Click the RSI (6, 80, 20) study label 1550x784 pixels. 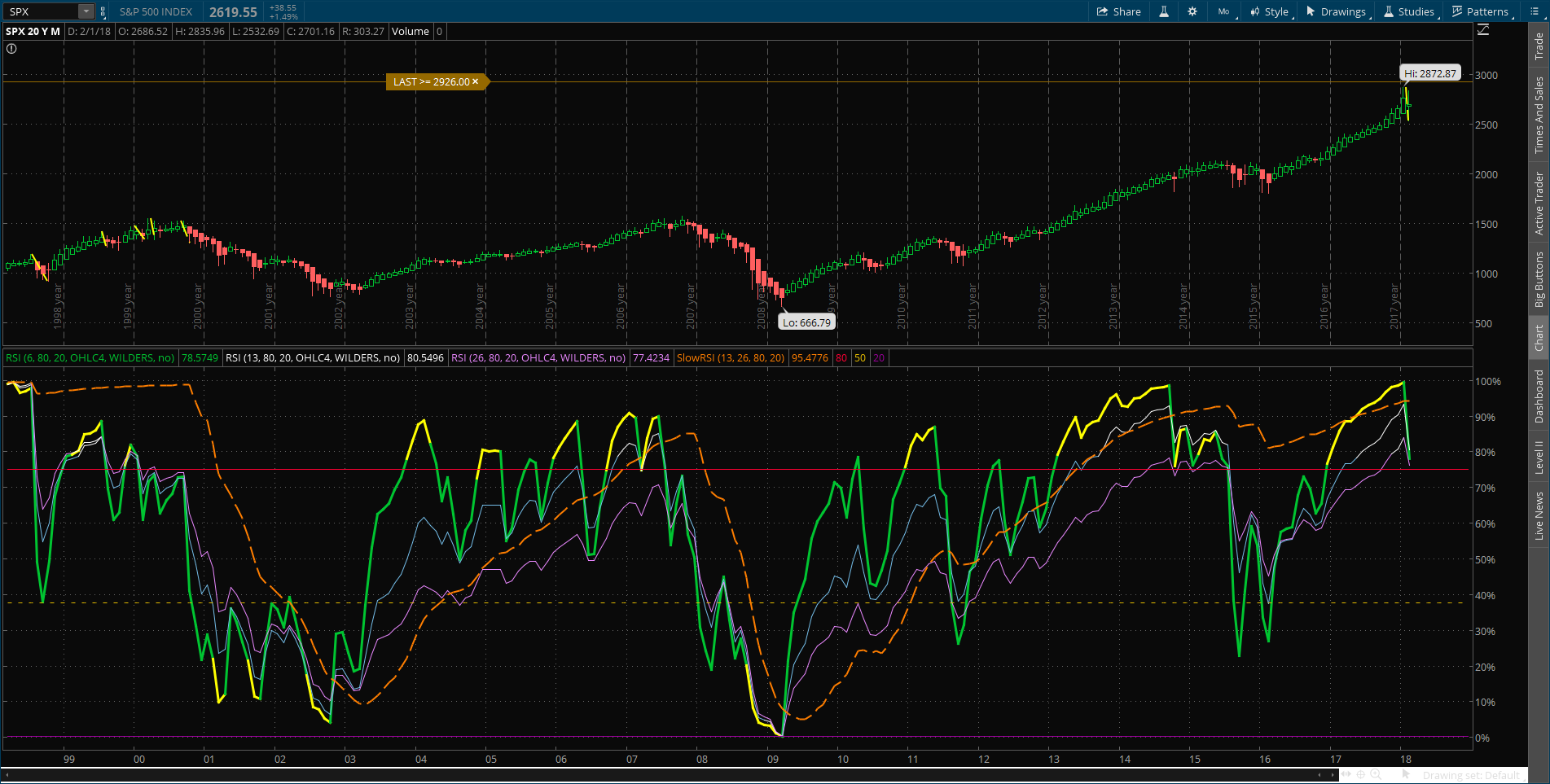click(90, 357)
